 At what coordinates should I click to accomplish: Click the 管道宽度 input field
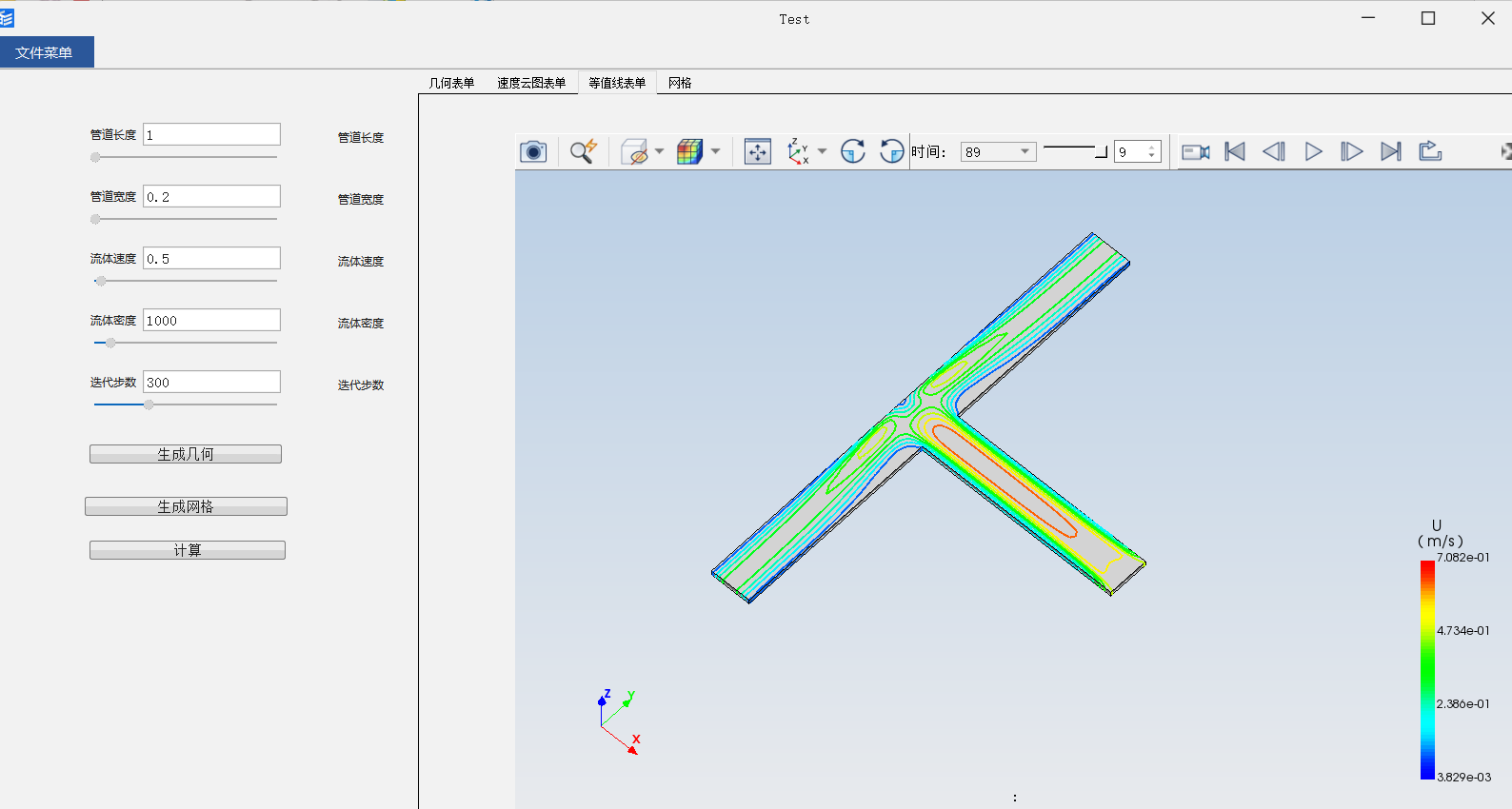point(211,196)
